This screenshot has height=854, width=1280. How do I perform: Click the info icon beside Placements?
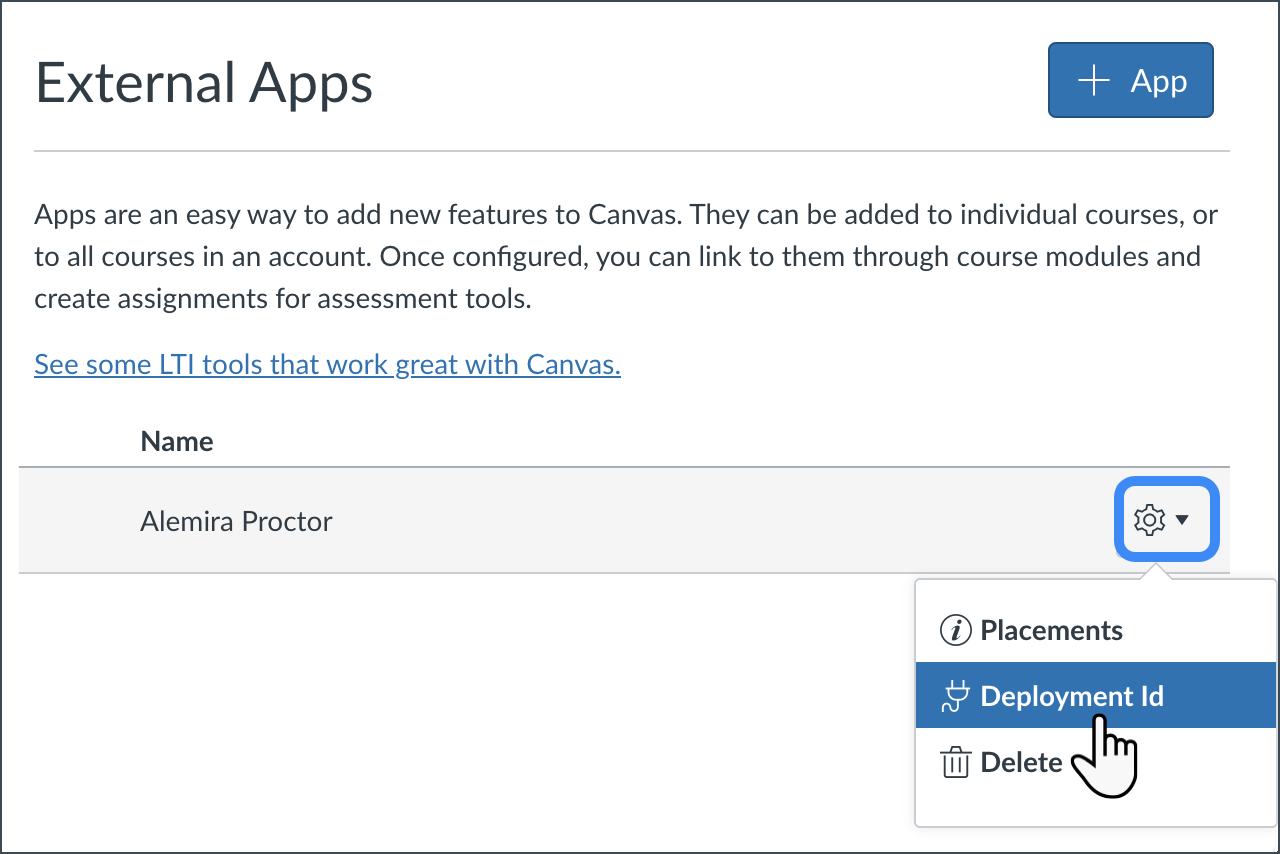point(956,631)
